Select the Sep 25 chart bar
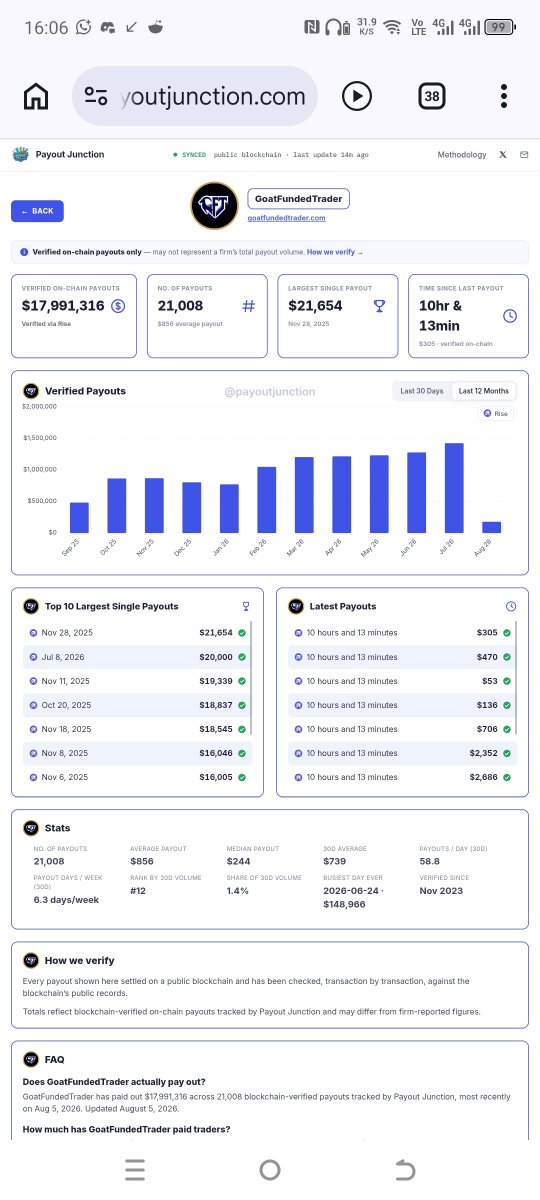Viewport: 540px width, 1200px height. (x=79, y=517)
